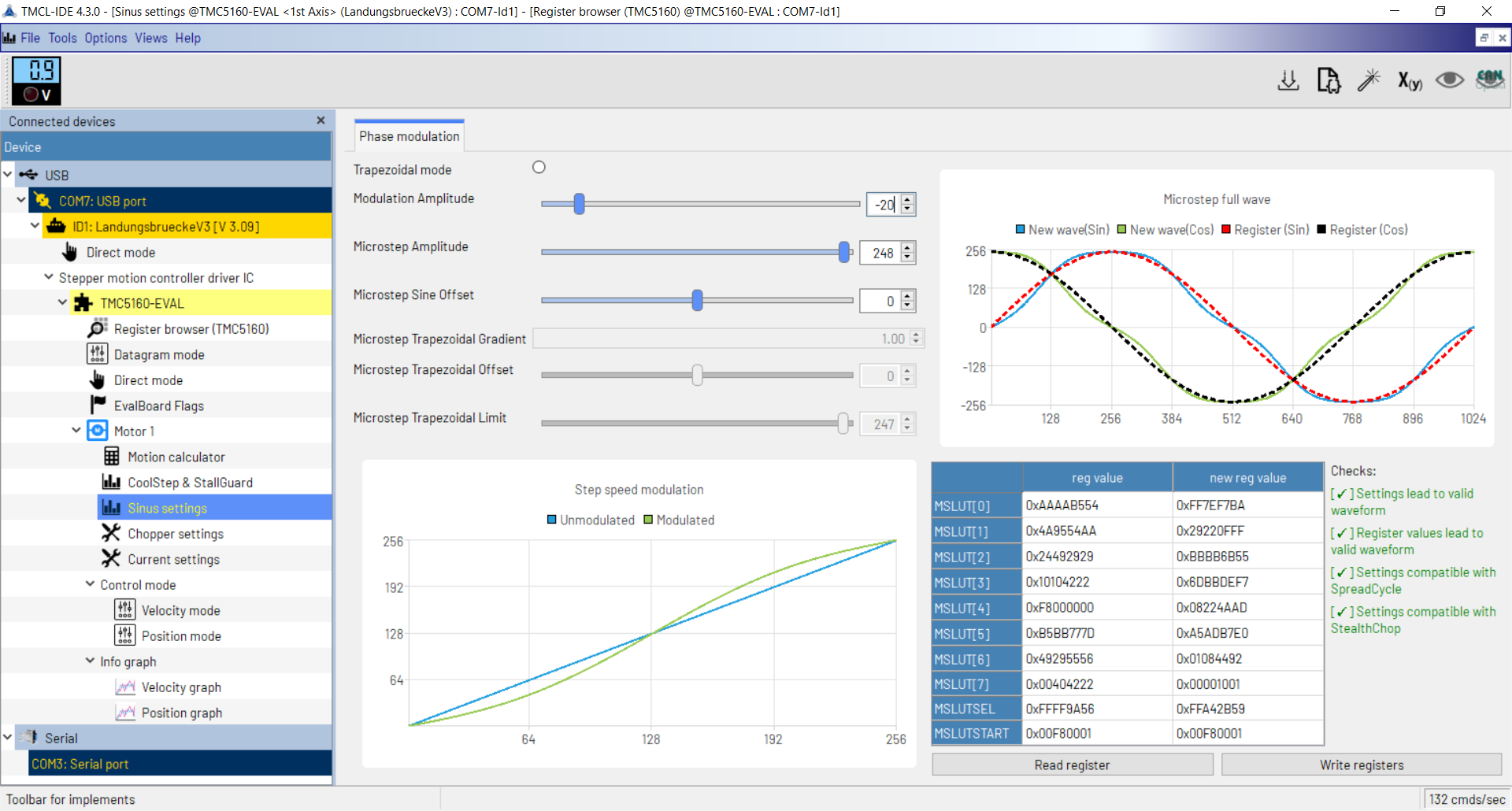Click the Microstep Sine Offset slider handle
This screenshot has height=811, width=1512.
click(x=697, y=300)
